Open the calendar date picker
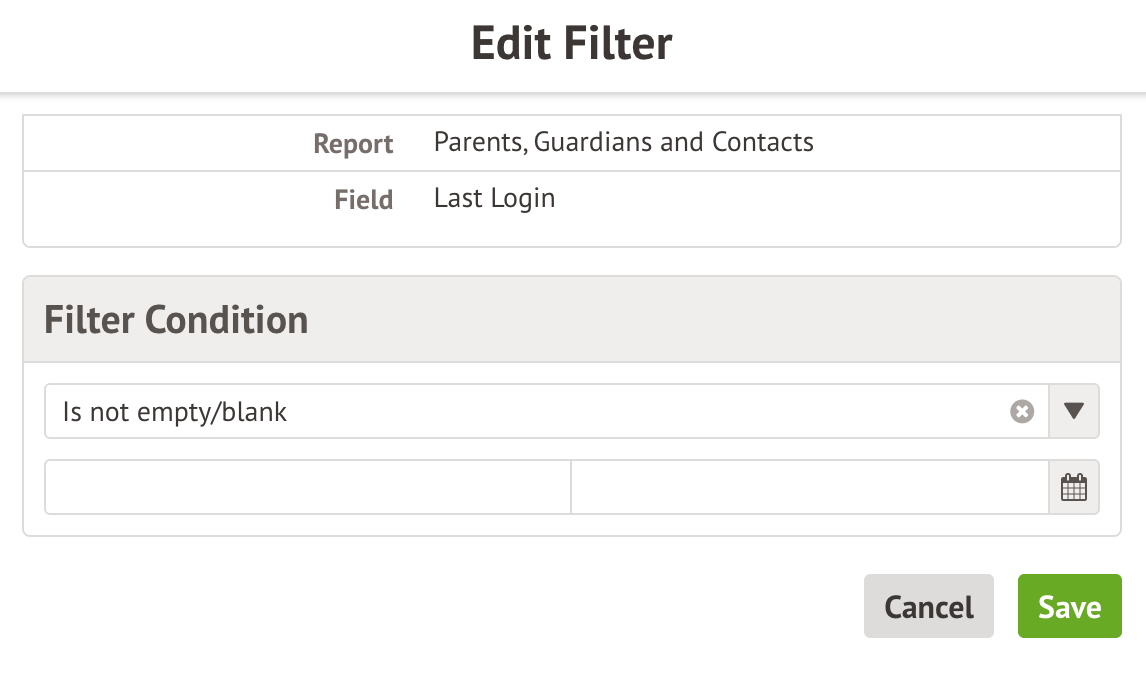Viewport: 1146px width, 680px height. [x=1073, y=488]
